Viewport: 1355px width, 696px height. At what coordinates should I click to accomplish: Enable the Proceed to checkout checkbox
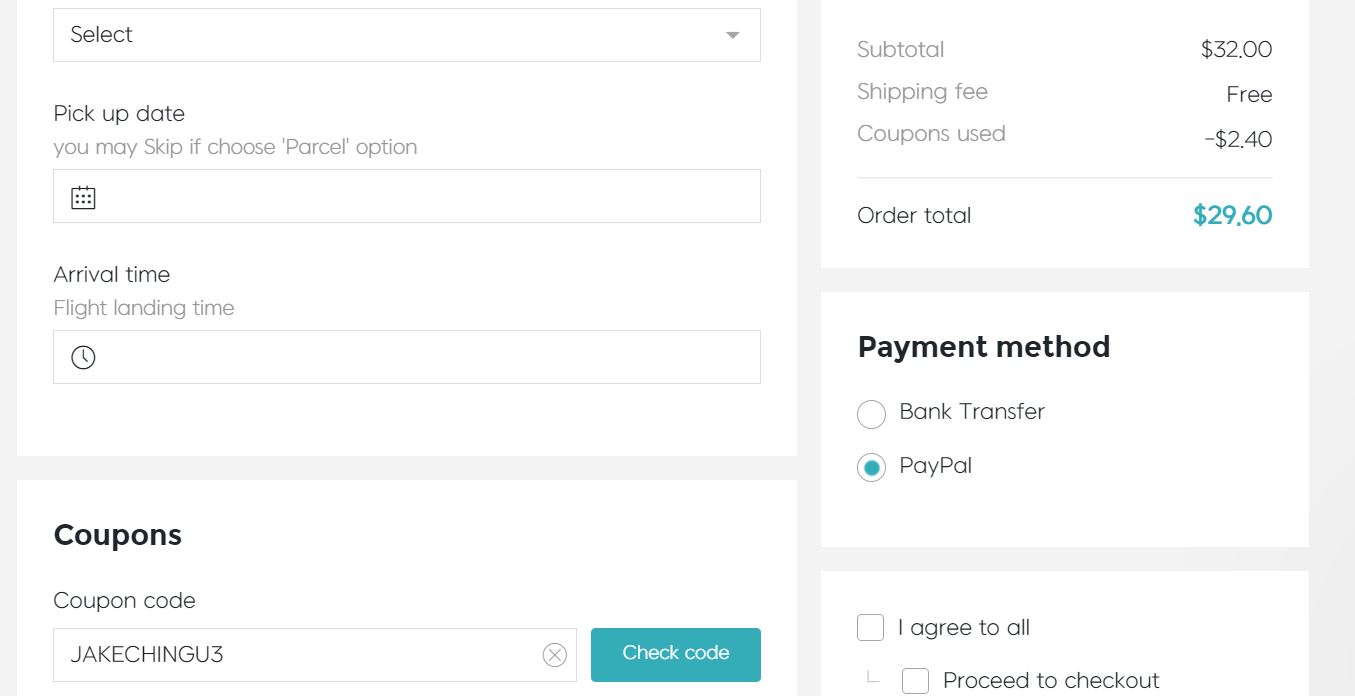pos(915,681)
